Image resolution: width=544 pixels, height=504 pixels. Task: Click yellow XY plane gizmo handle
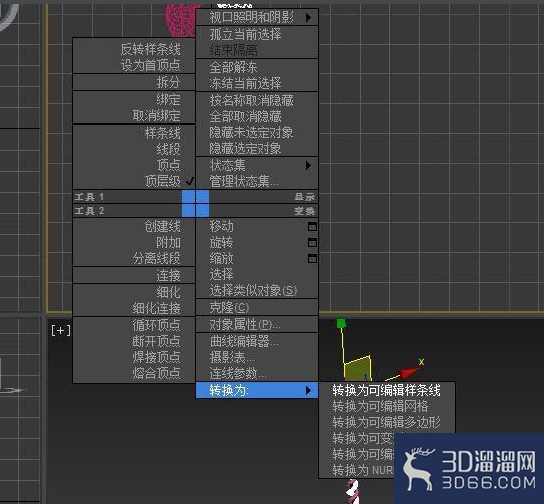tap(357, 368)
